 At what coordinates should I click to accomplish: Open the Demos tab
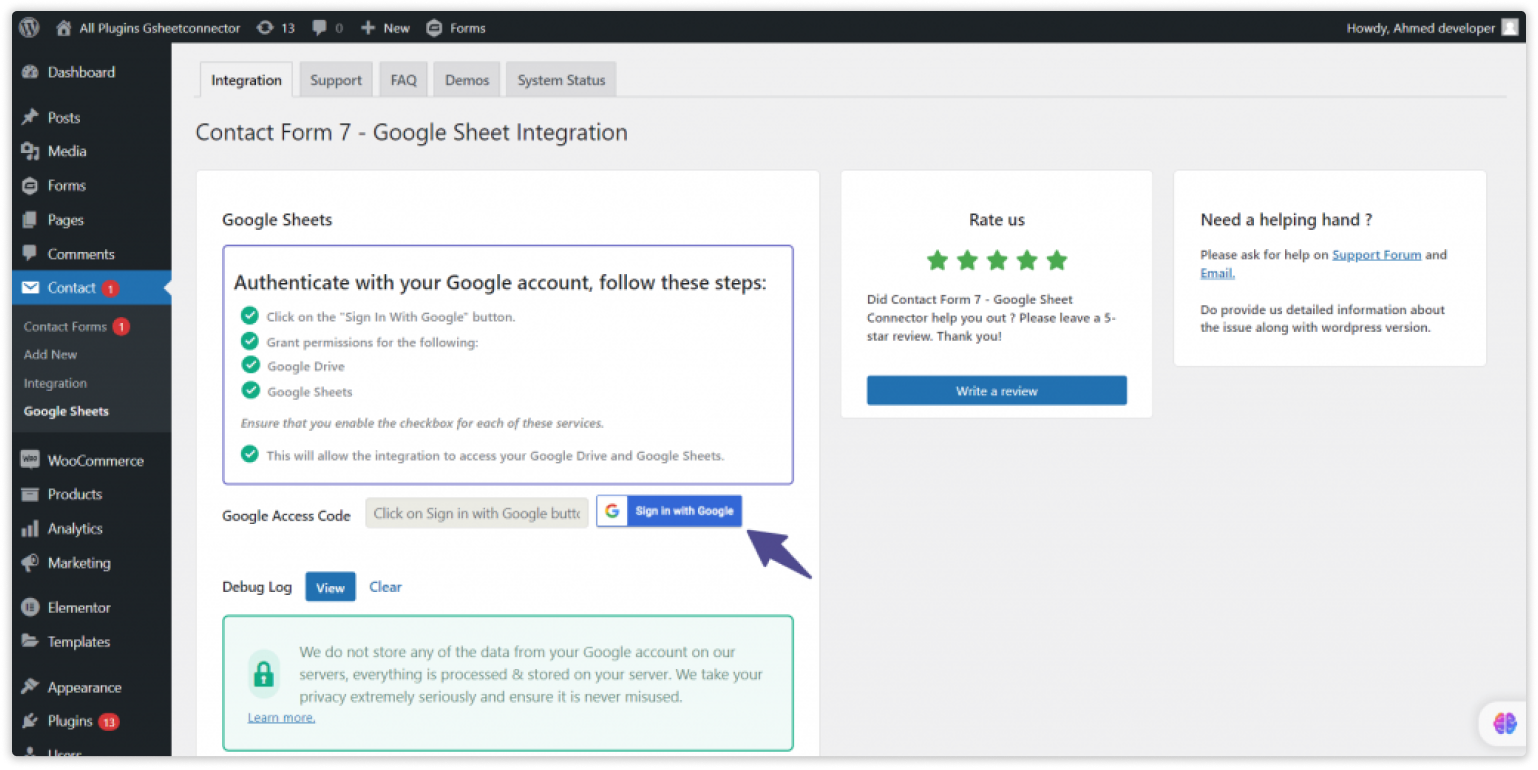pyautogui.click(x=467, y=80)
